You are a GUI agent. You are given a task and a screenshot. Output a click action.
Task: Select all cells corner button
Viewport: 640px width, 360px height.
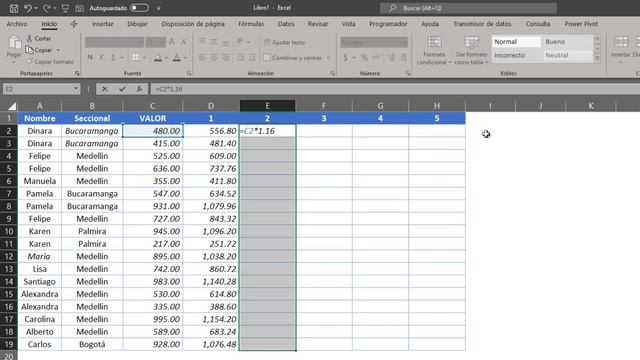[x=11, y=106]
